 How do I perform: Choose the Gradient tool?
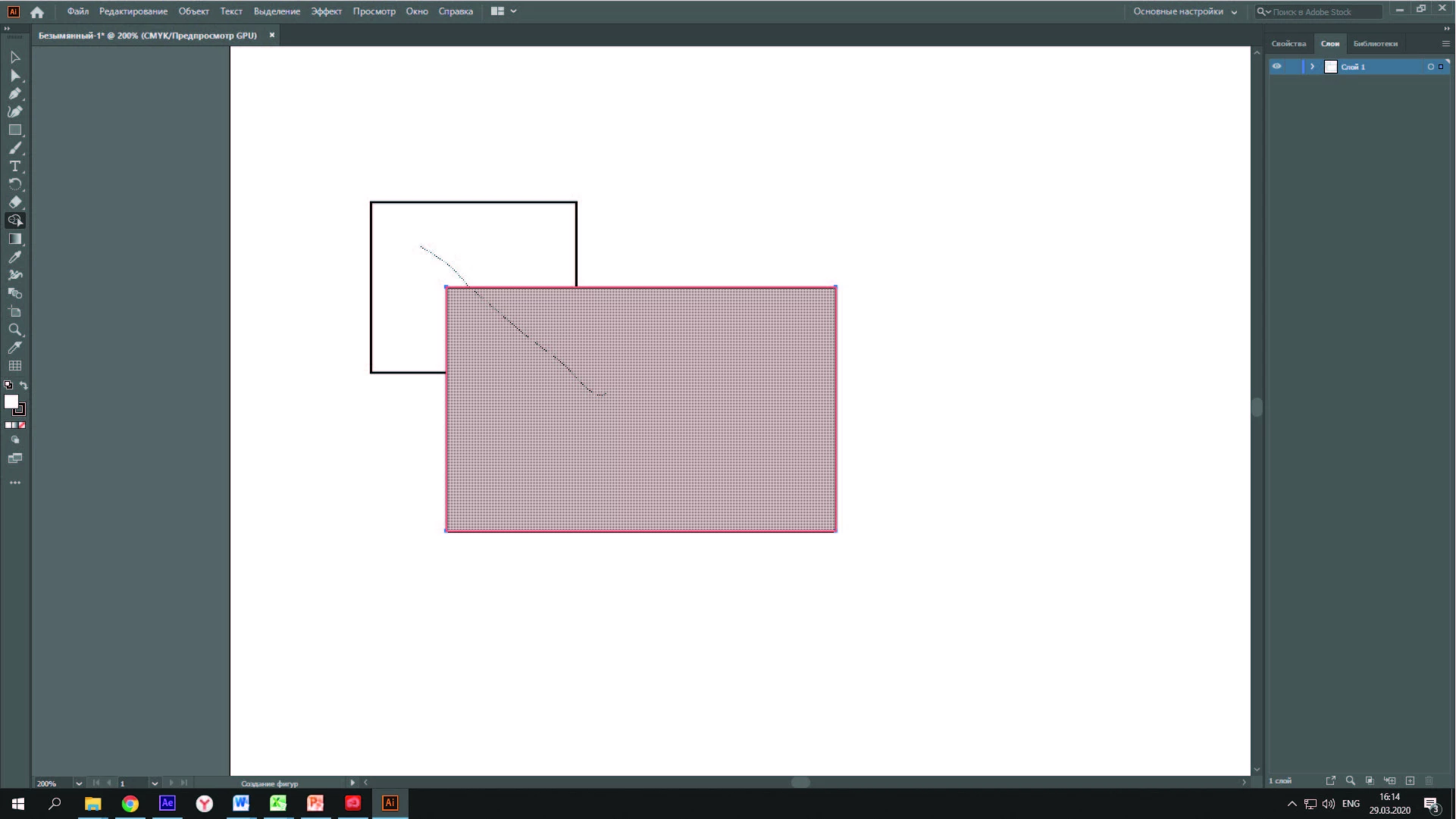[x=14, y=239]
